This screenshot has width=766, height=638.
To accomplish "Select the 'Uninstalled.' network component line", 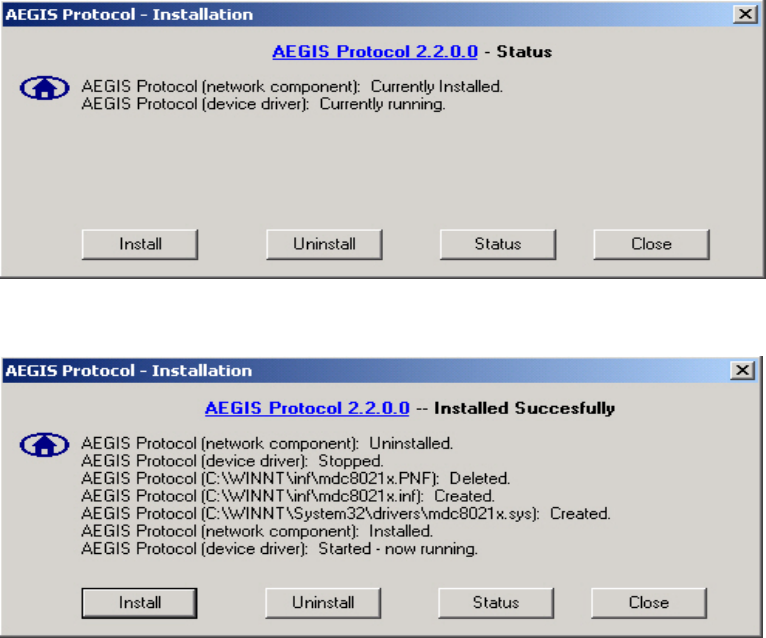I will coord(267,444).
